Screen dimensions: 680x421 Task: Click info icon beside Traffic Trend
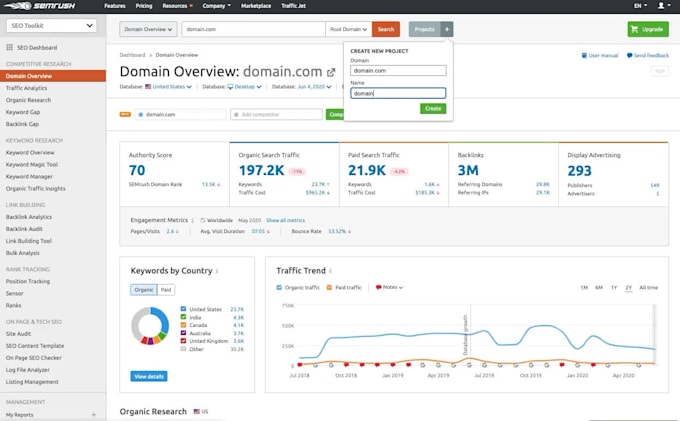coord(330,271)
